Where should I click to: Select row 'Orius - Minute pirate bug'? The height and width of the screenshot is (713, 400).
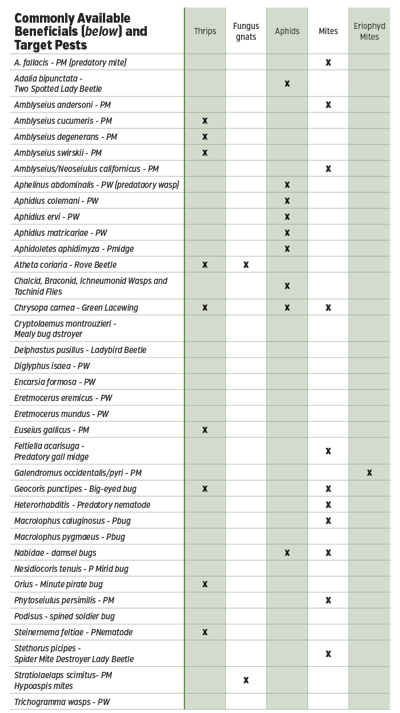point(200,584)
